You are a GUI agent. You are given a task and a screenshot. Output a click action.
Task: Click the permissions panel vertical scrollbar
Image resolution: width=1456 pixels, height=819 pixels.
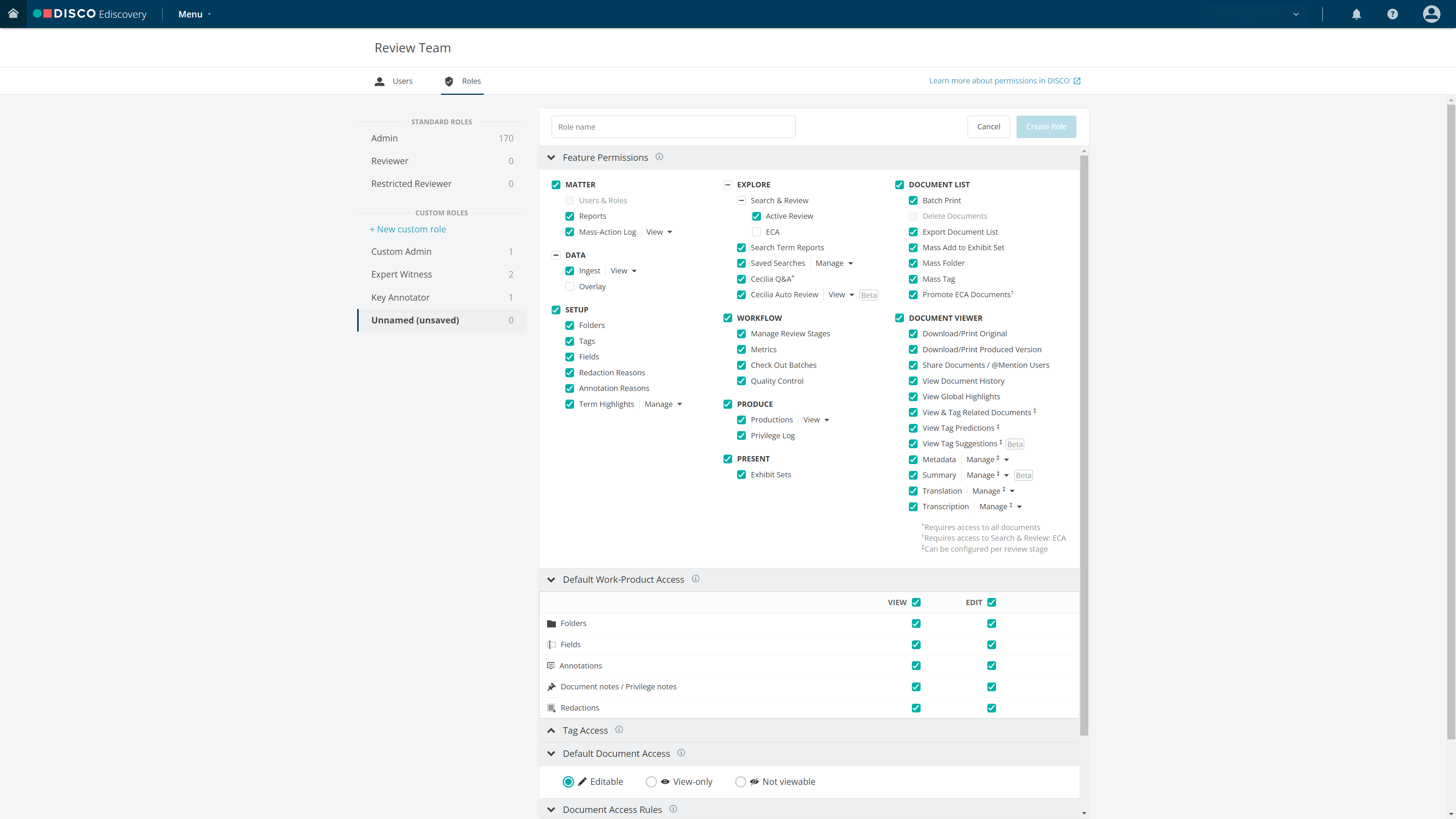1084,441
